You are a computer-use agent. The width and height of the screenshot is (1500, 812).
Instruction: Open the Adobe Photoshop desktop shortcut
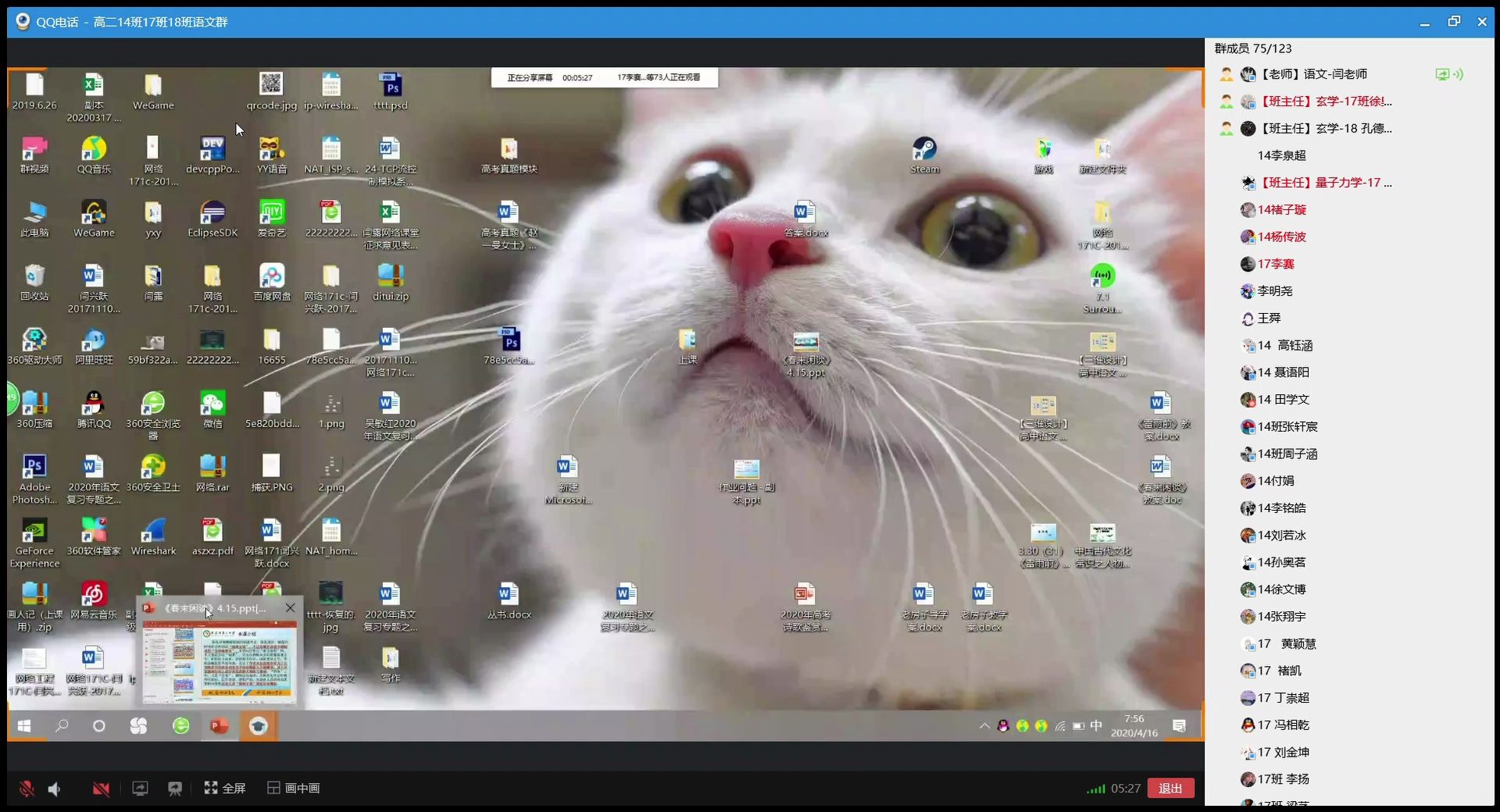coord(34,479)
